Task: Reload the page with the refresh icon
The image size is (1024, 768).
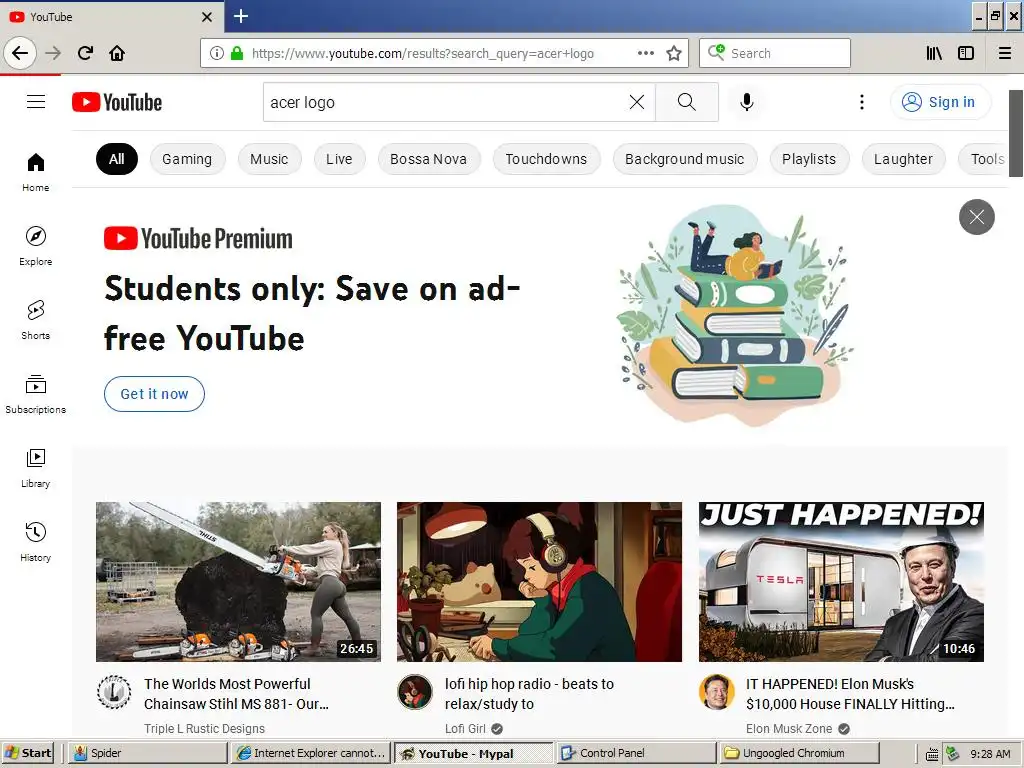Action: (86, 53)
